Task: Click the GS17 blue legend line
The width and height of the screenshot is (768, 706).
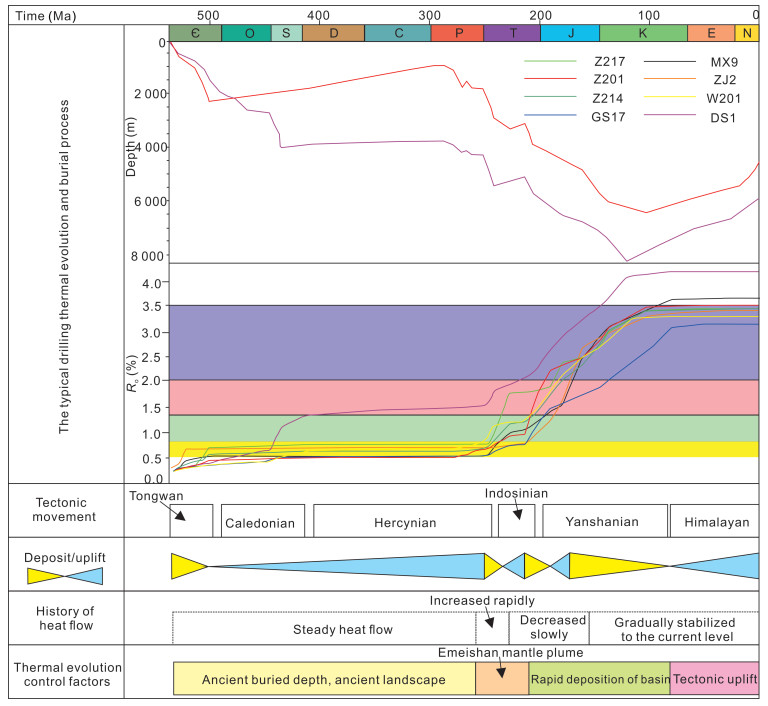Action: 551,116
